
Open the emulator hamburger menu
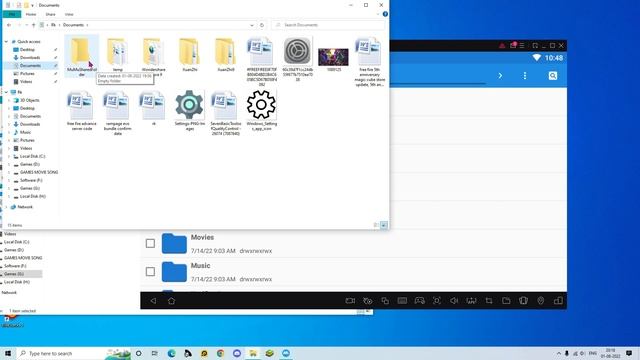522,45
